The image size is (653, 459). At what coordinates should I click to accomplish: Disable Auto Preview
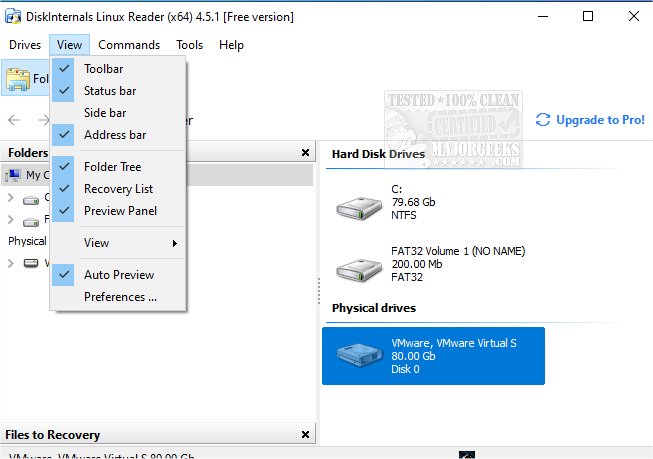(118, 275)
